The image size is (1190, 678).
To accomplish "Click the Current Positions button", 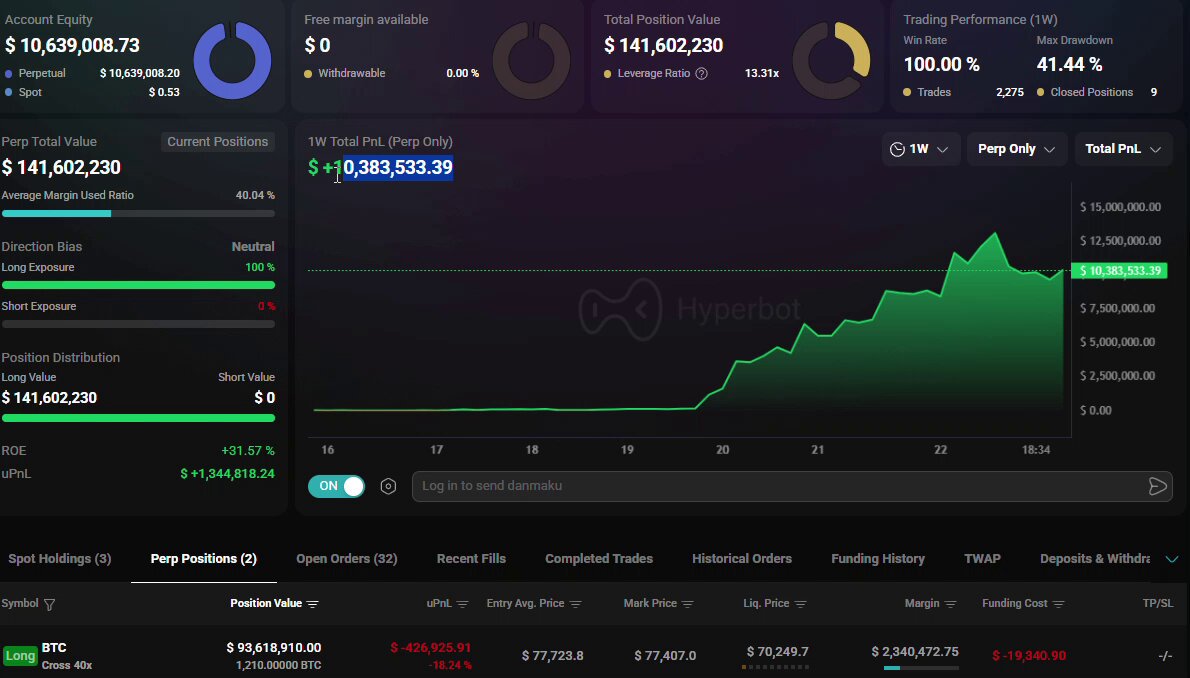I will [218, 142].
